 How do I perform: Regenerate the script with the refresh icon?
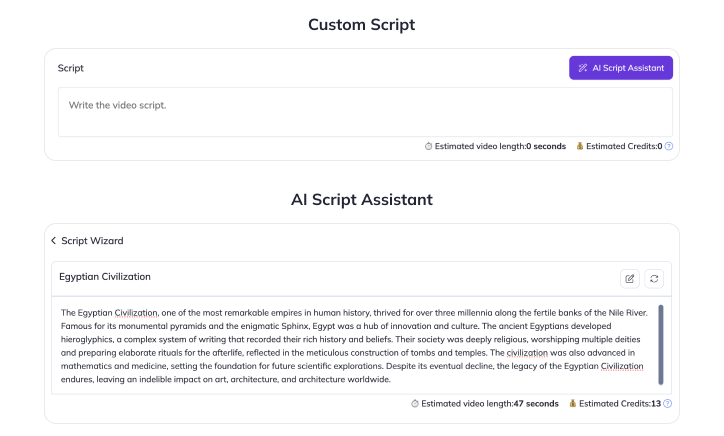tap(655, 278)
